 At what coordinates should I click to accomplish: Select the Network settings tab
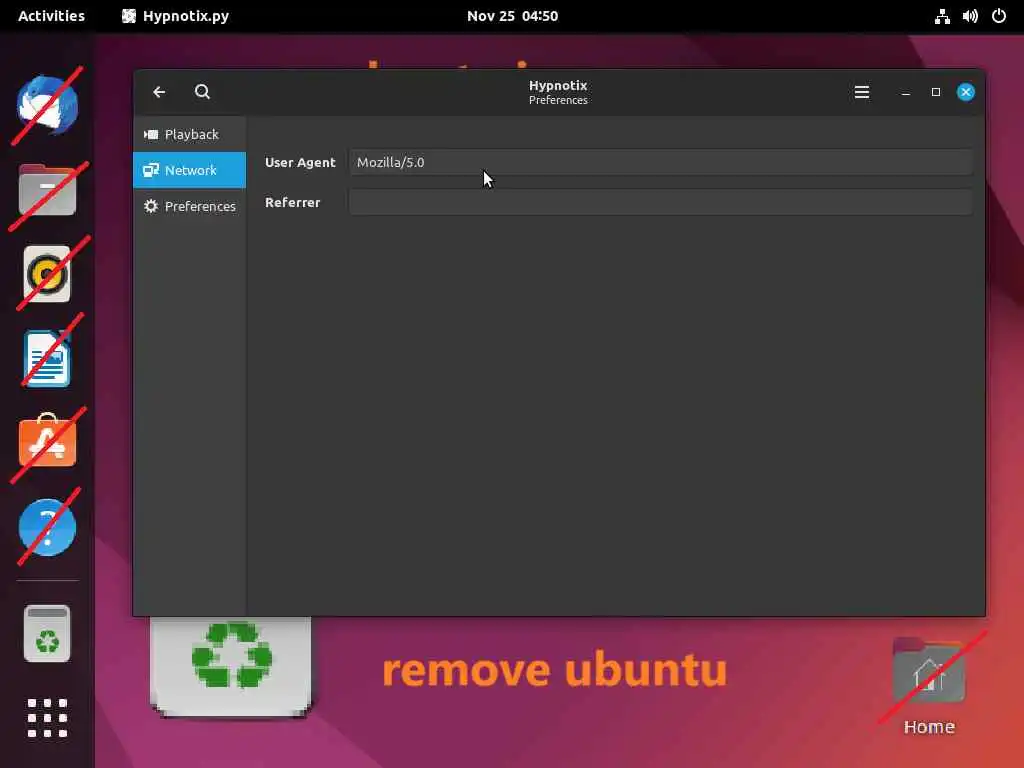(189, 170)
